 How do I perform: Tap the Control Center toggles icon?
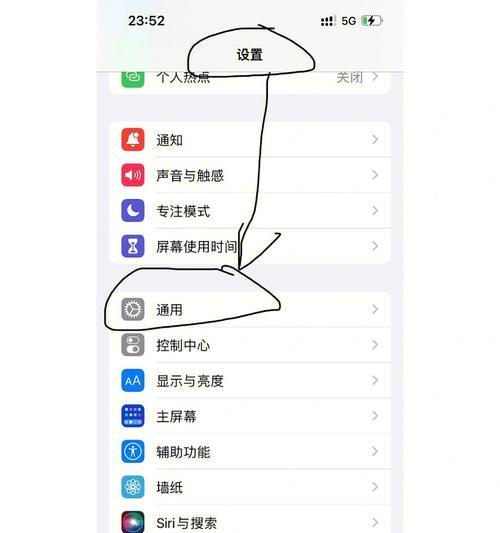pyautogui.click(x=133, y=345)
